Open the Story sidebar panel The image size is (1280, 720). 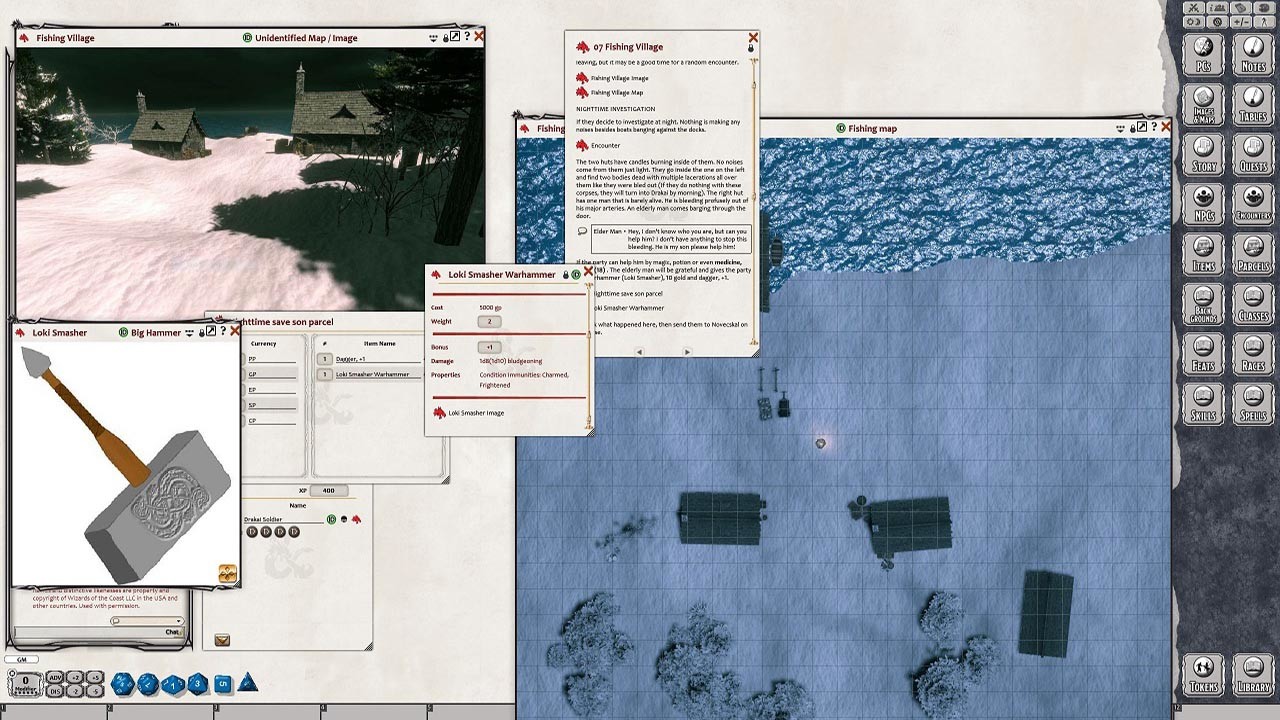tap(1203, 155)
